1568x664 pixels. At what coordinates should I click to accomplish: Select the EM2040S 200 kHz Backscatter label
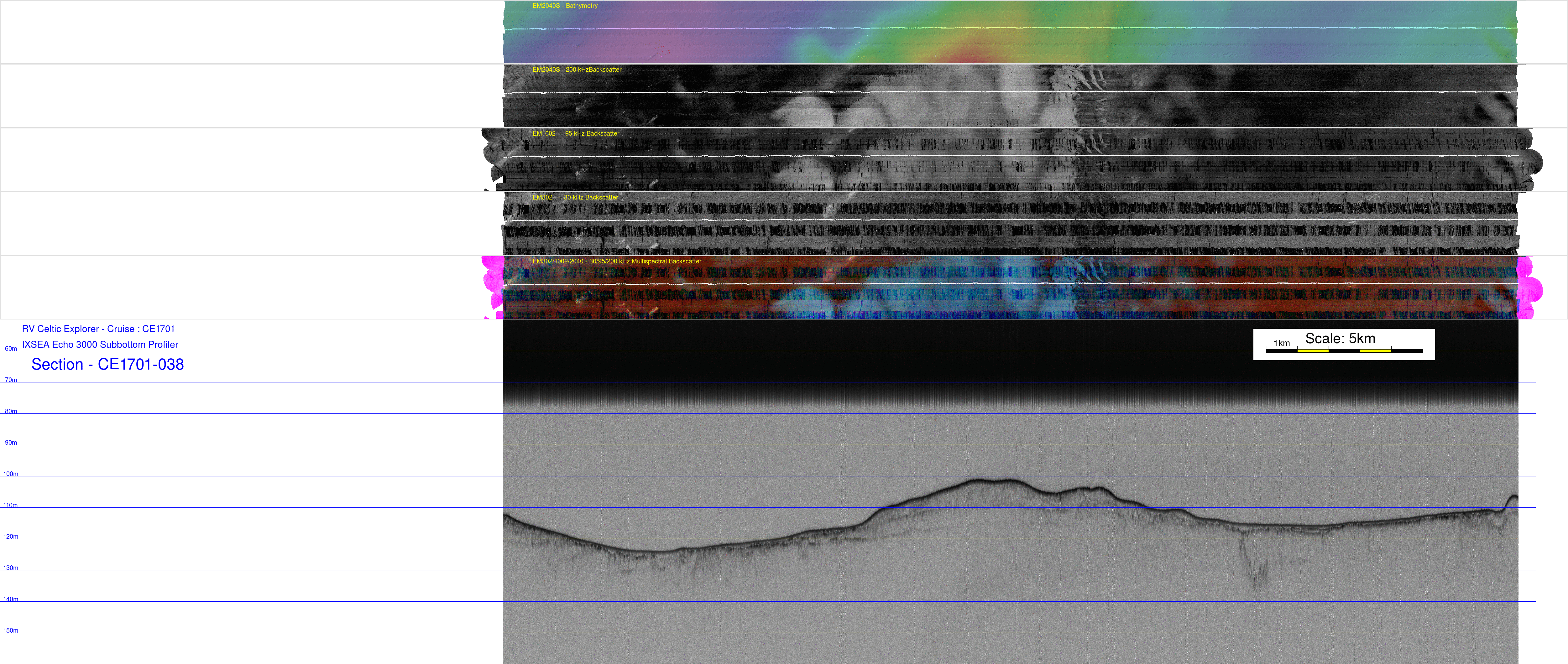[577, 70]
